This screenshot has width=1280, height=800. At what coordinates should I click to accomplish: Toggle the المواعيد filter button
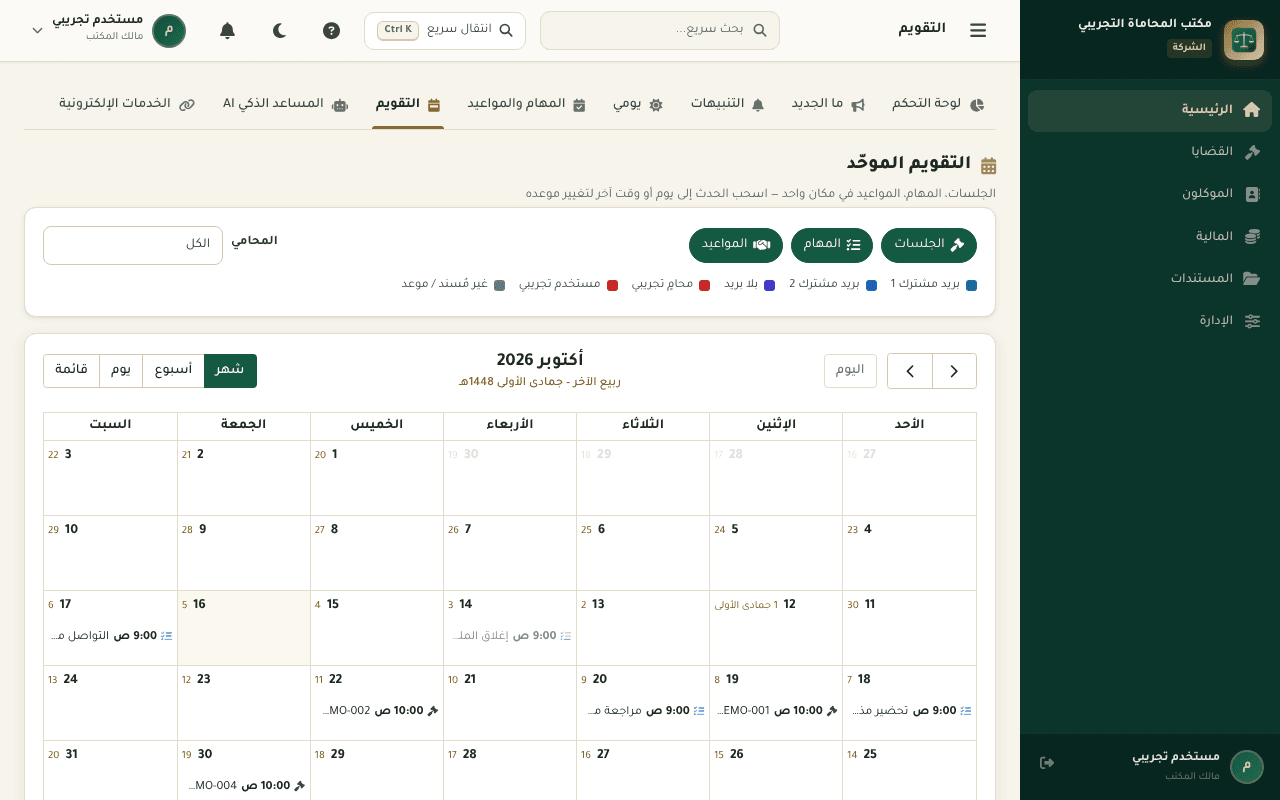click(736, 245)
